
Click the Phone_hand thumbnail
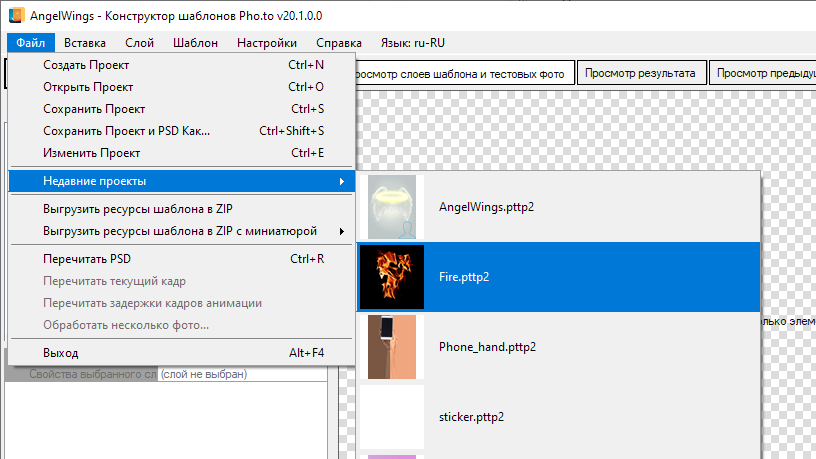point(392,347)
